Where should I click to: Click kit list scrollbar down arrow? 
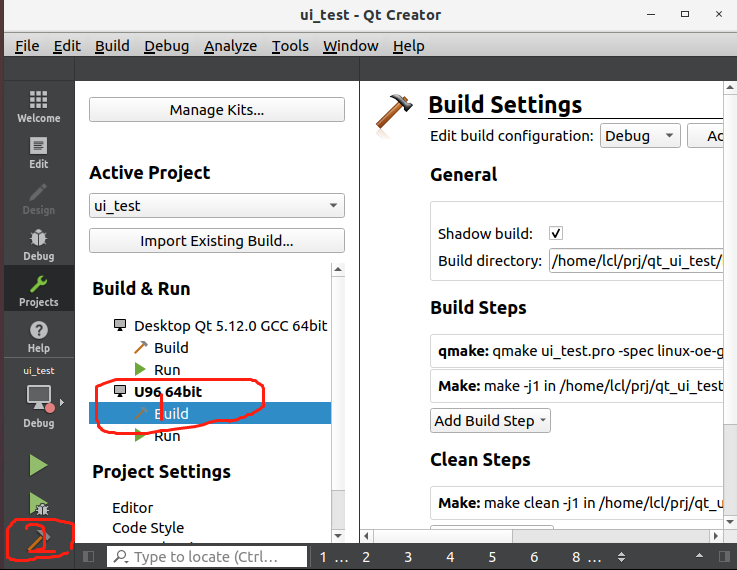[x=338, y=535]
